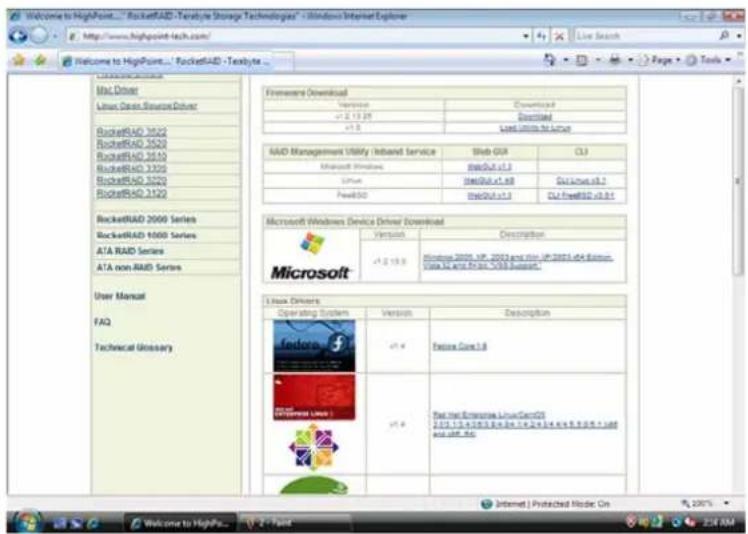Click the Fedora logo image

314,346
